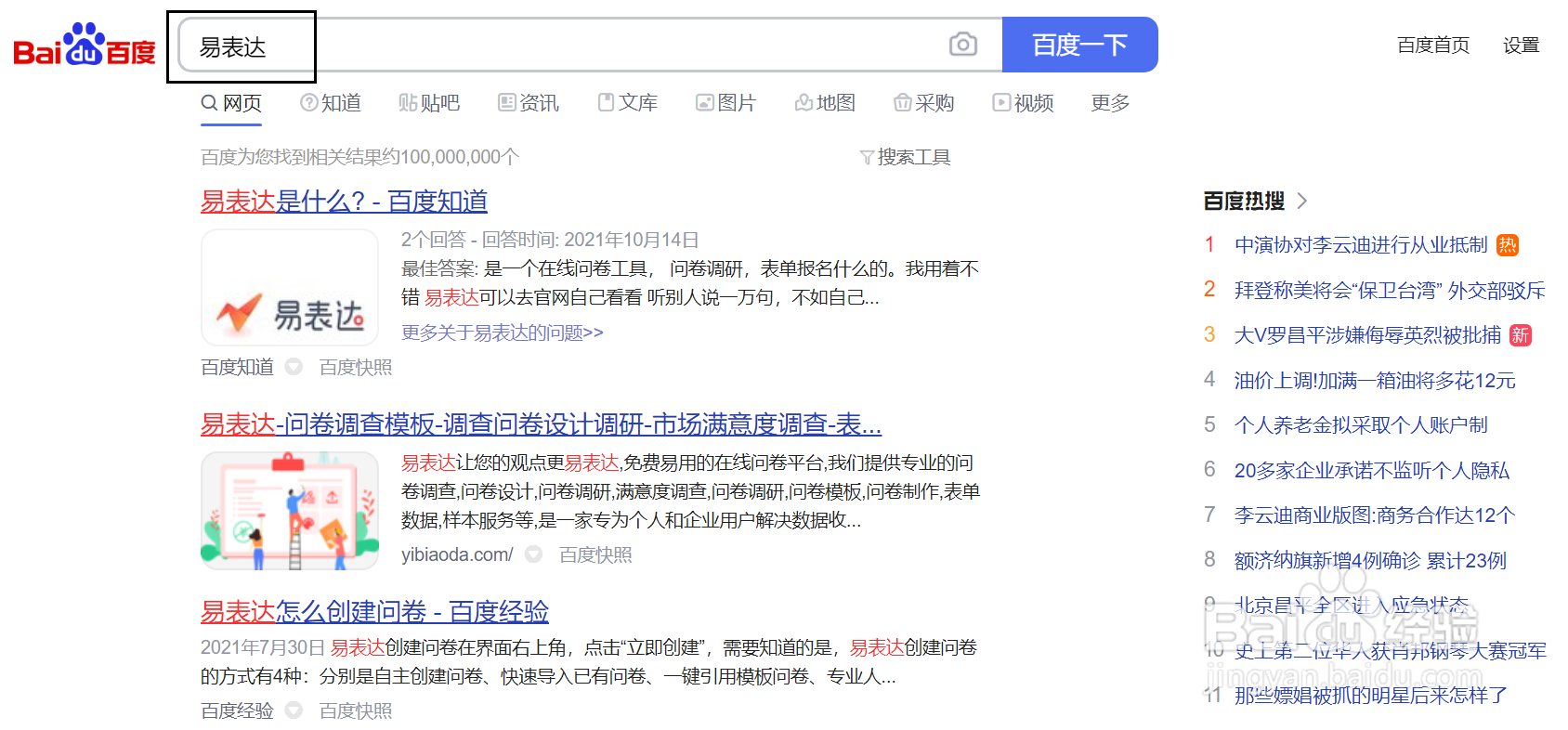This screenshot has width=1568, height=730.
Task: Open hot search 那些嫖娼被抓的明星后来怎样了
Action: [1371, 695]
